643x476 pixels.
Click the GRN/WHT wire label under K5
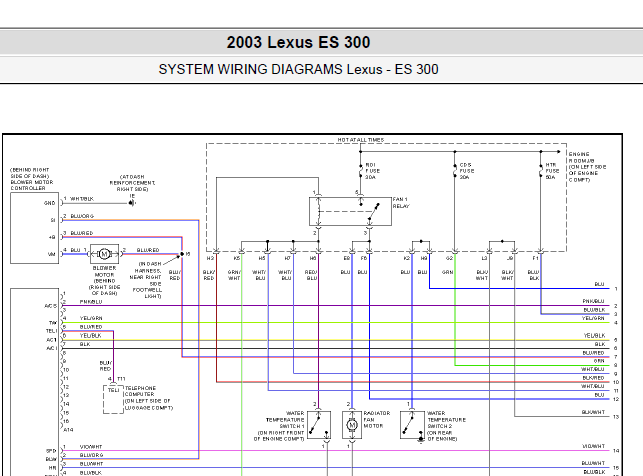tap(234, 275)
